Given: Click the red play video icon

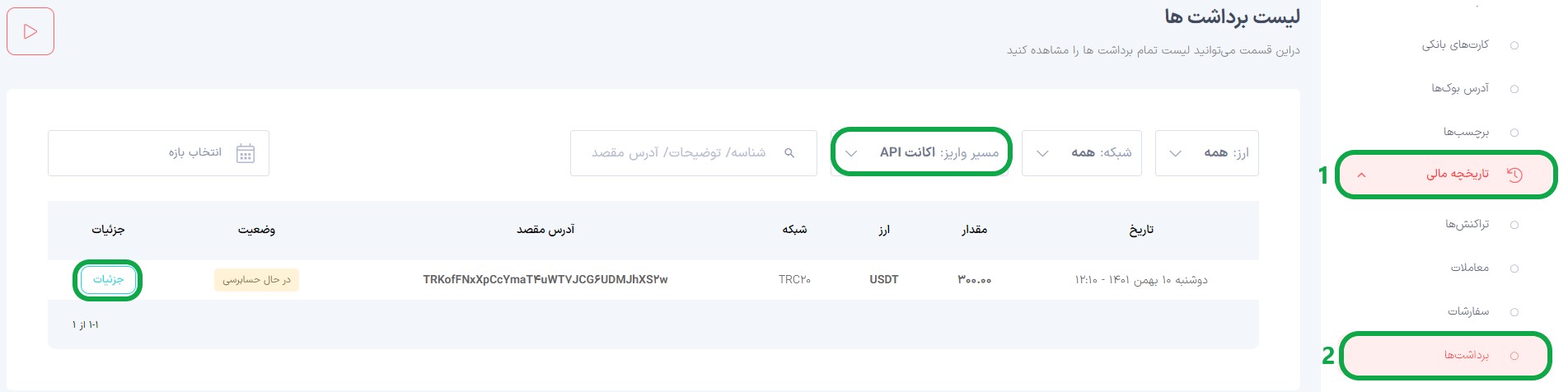Looking at the screenshot, I should (30, 31).
